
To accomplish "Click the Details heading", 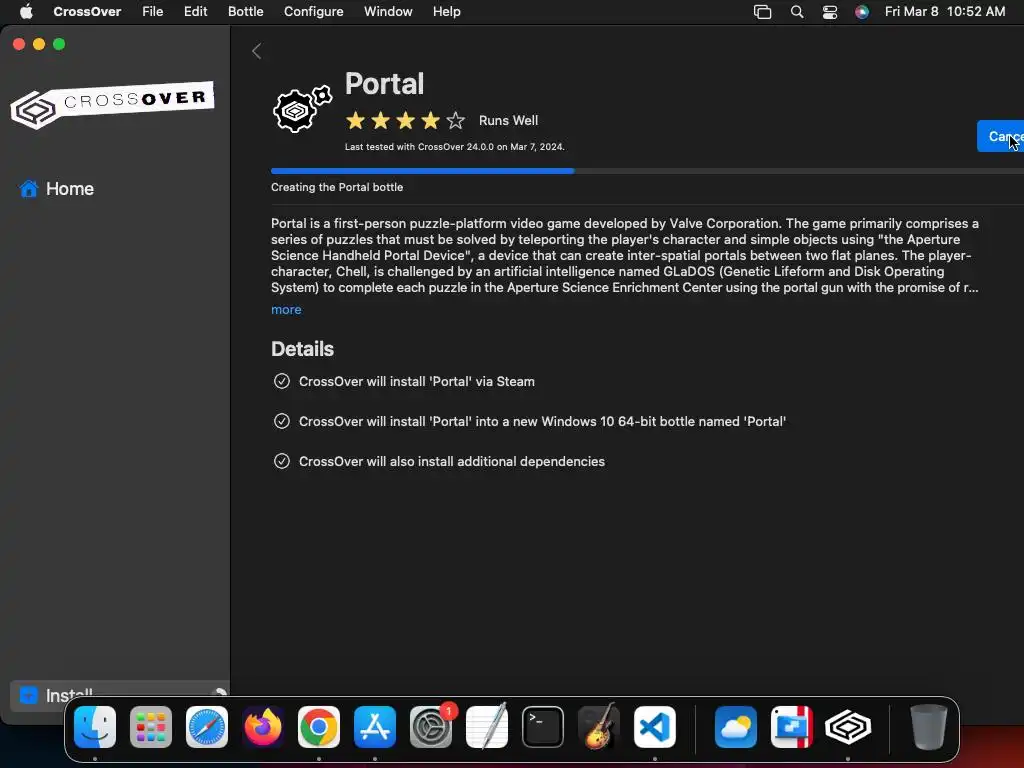I will [302, 349].
